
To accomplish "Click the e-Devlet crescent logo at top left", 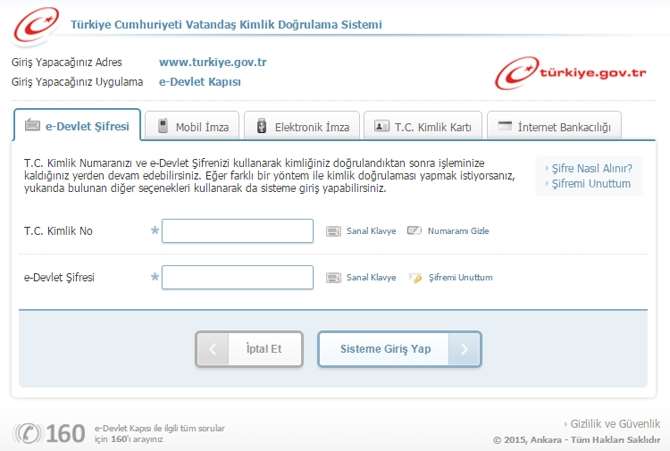I will pos(36,25).
